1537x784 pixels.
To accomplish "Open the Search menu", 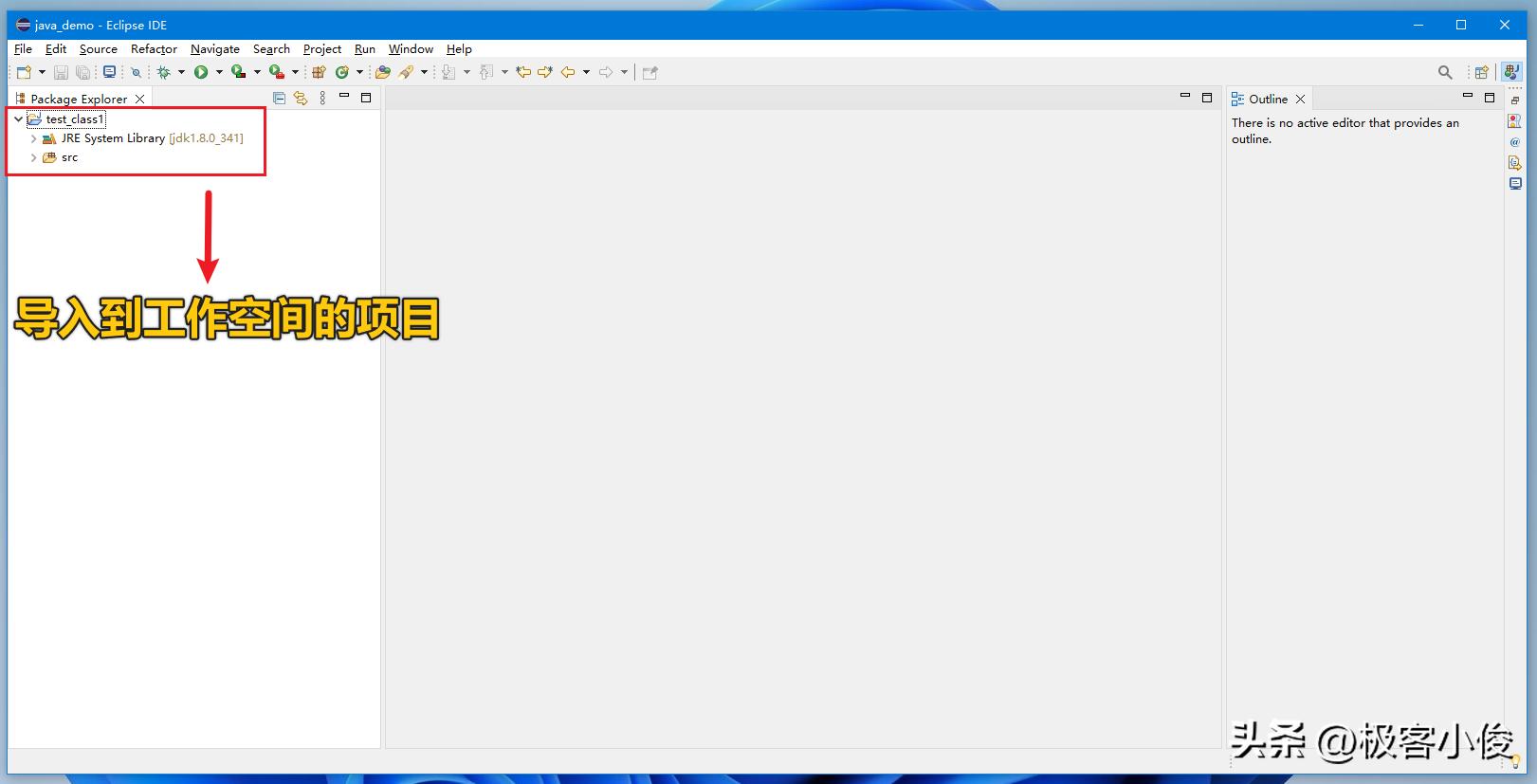I will point(271,49).
